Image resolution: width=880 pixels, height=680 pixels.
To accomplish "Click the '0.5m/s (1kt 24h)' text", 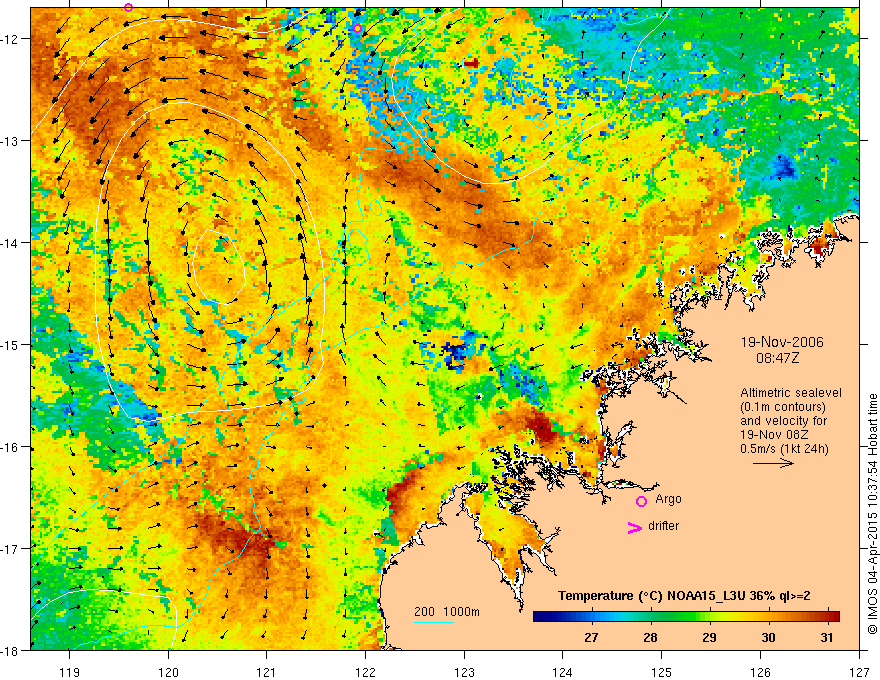I will [x=784, y=449].
